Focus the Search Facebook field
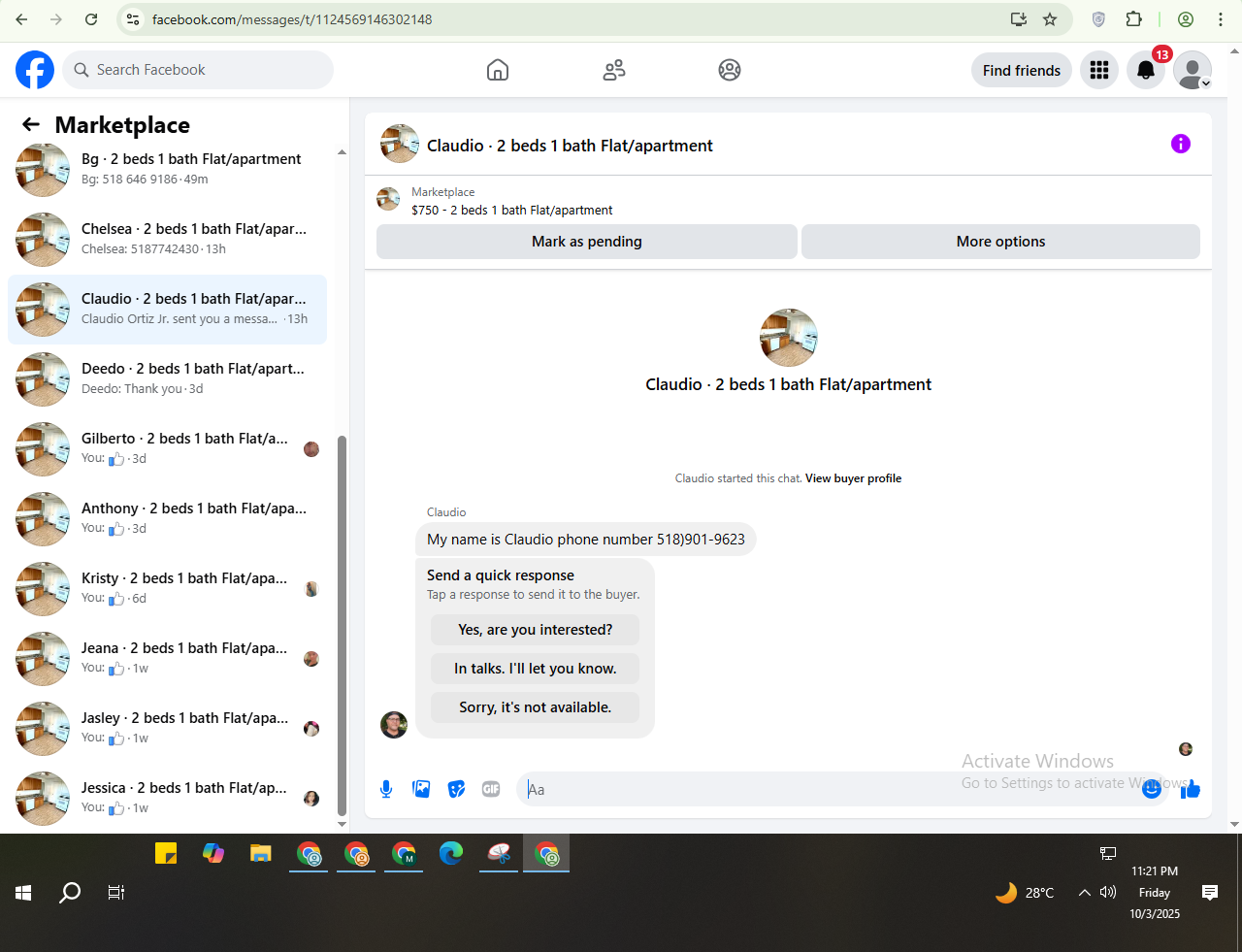1242x952 pixels. [x=198, y=70]
